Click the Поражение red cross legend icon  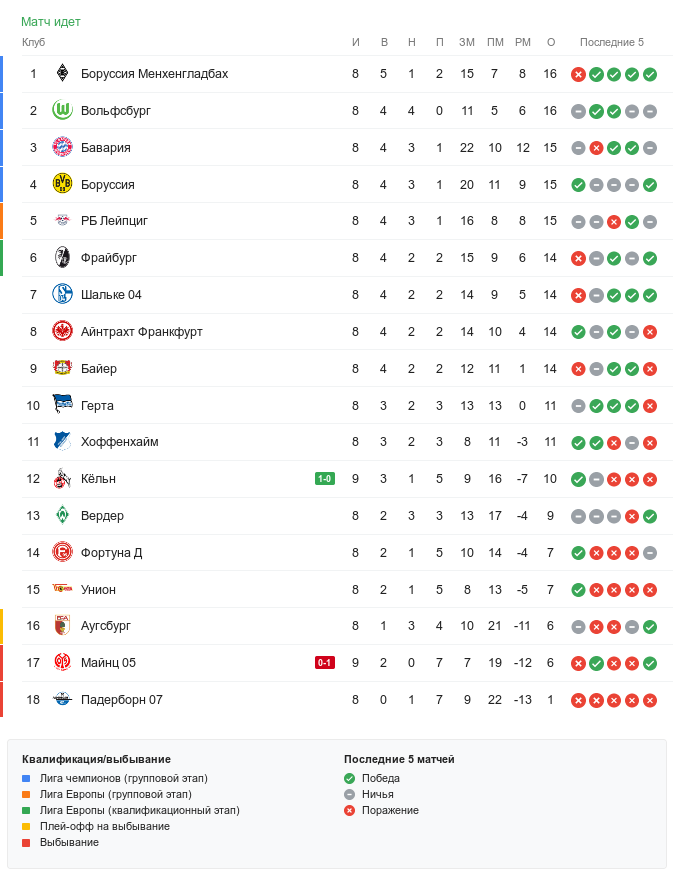click(x=350, y=810)
